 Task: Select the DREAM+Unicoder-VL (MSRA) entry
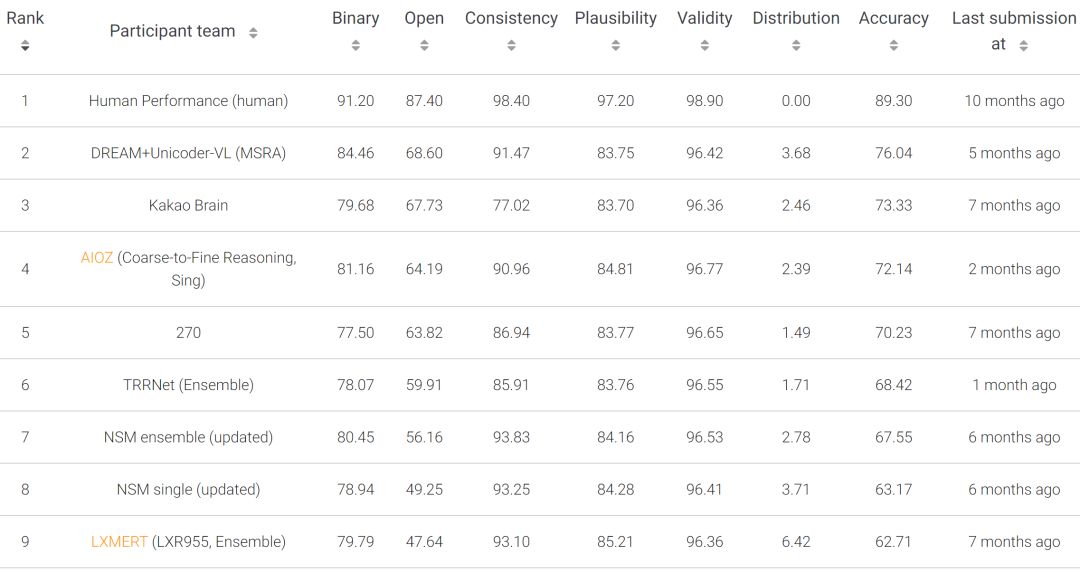(x=188, y=153)
